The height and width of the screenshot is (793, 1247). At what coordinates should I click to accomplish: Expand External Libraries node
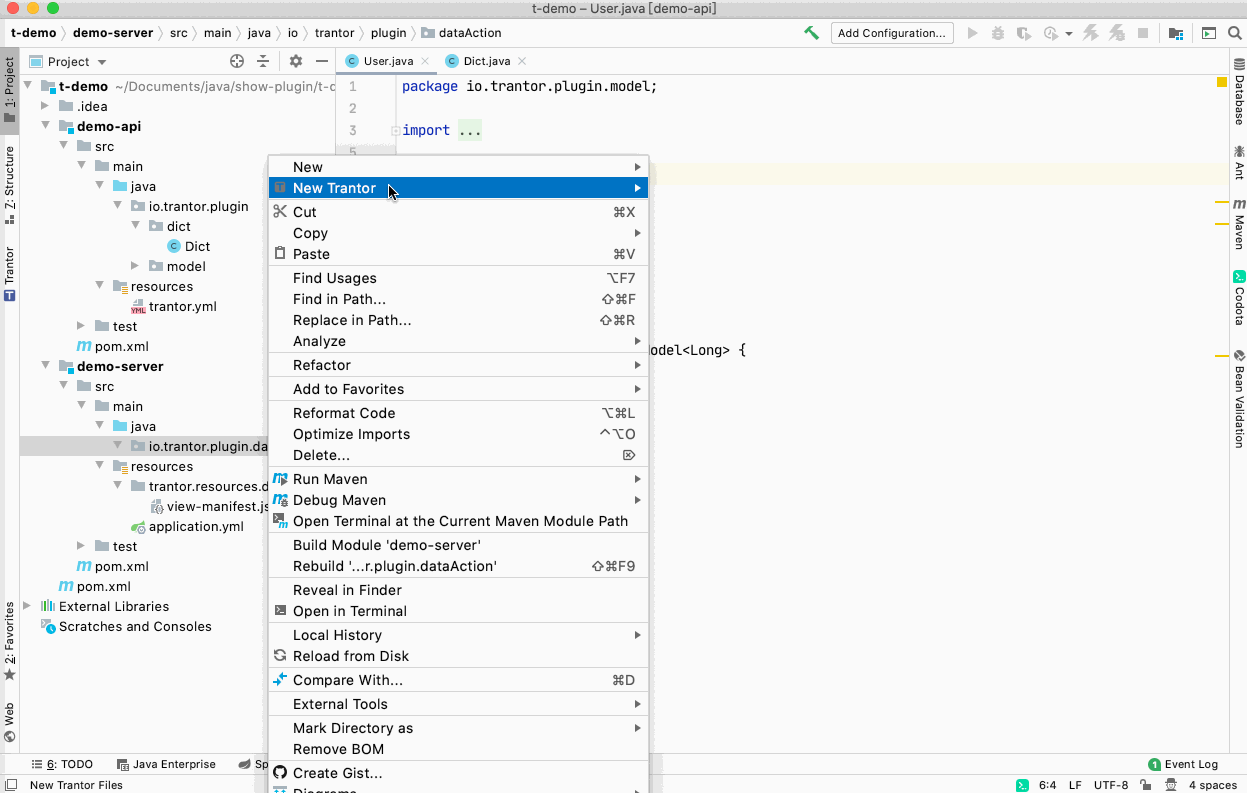28,606
